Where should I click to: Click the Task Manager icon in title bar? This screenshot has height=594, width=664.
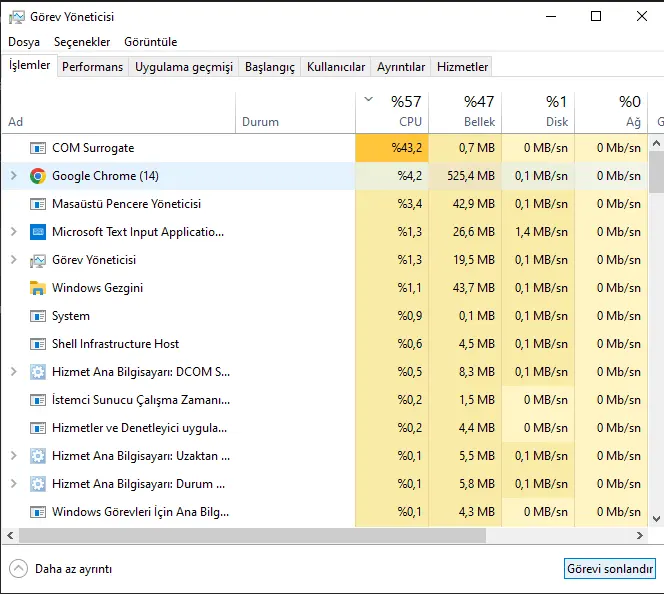[x=17, y=17]
